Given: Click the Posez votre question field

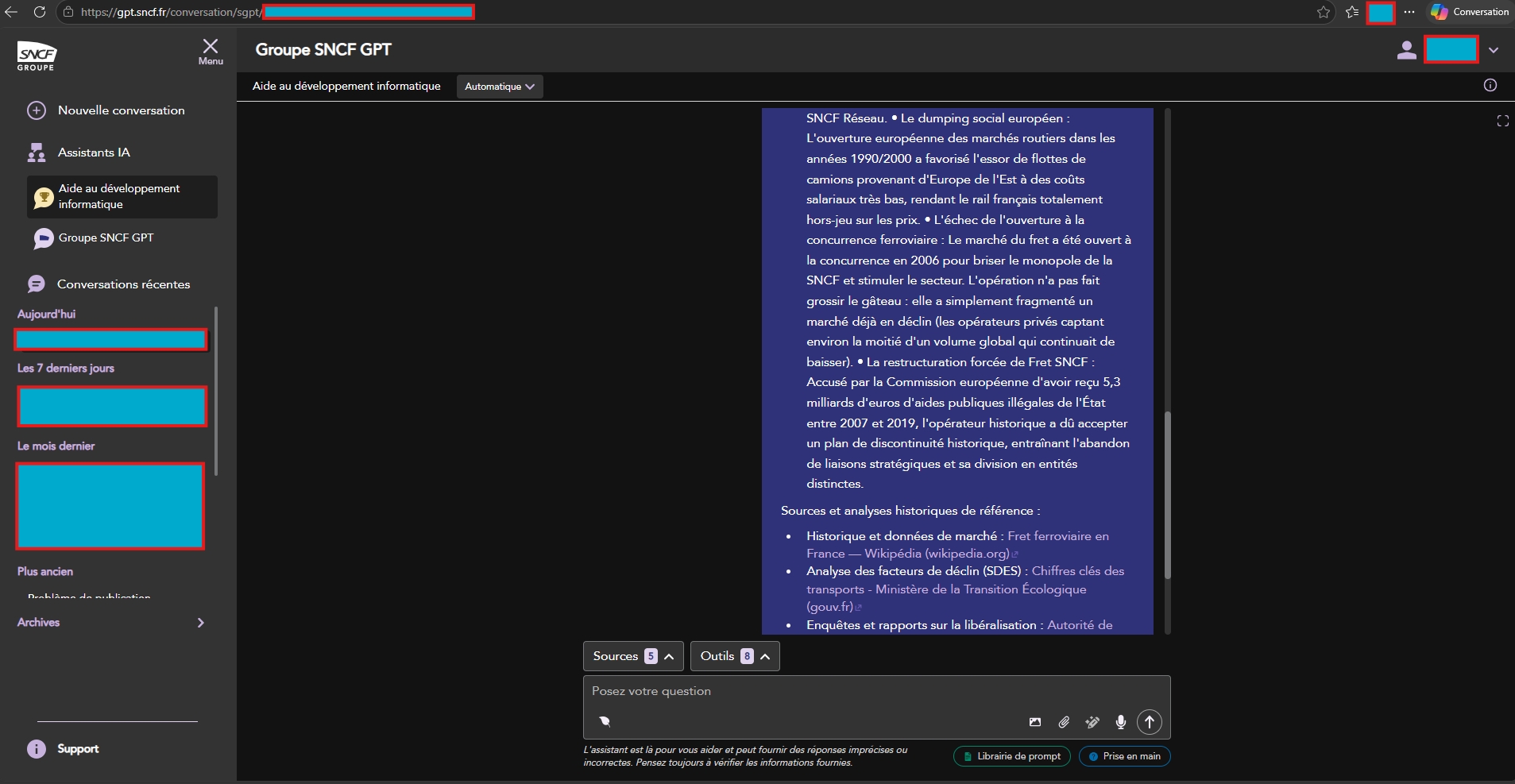Looking at the screenshot, I should coord(876,691).
